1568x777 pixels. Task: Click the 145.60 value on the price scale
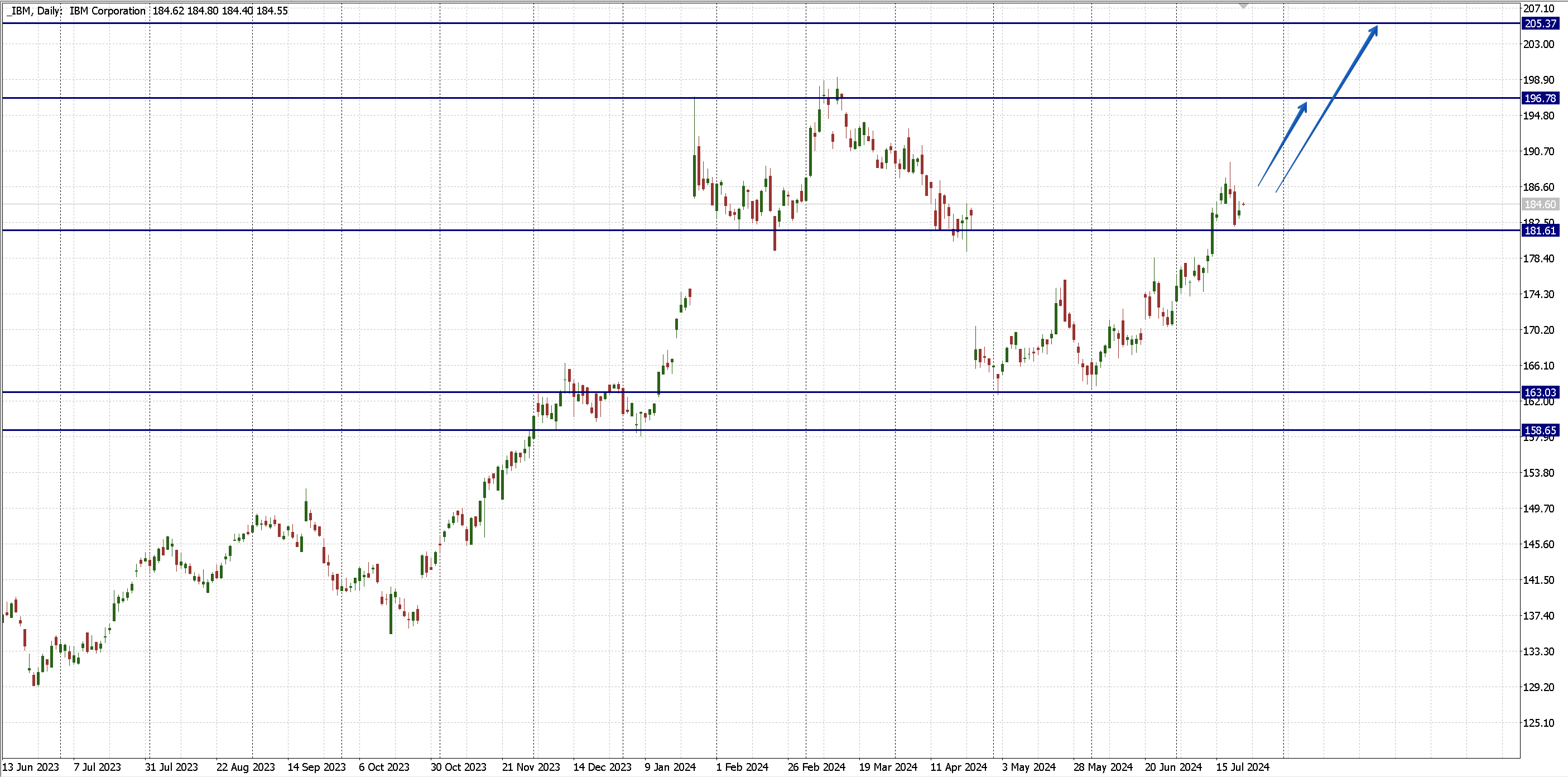(x=1539, y=544)
